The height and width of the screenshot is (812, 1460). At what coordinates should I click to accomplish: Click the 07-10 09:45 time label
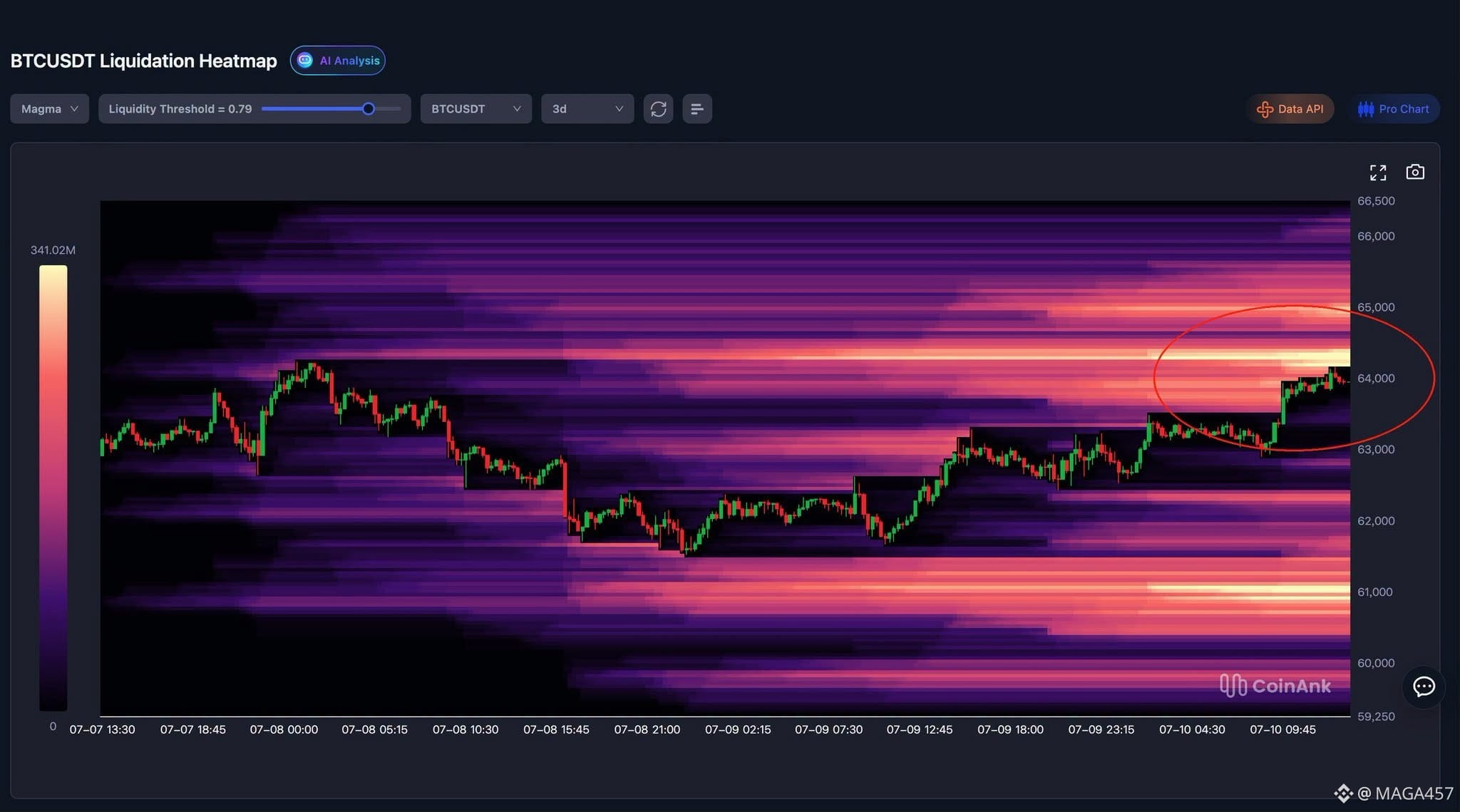point(1283,729)
